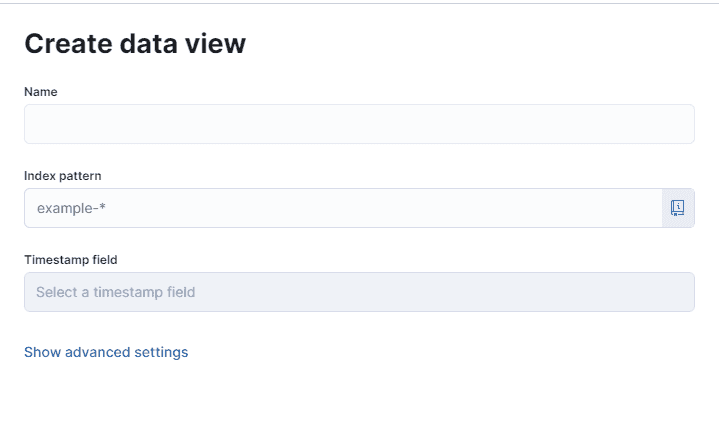The height and width of the screenshot is (444, 719).
Task: Click the pattern entry field under Index pattern
Action: (x=343, y=208)
